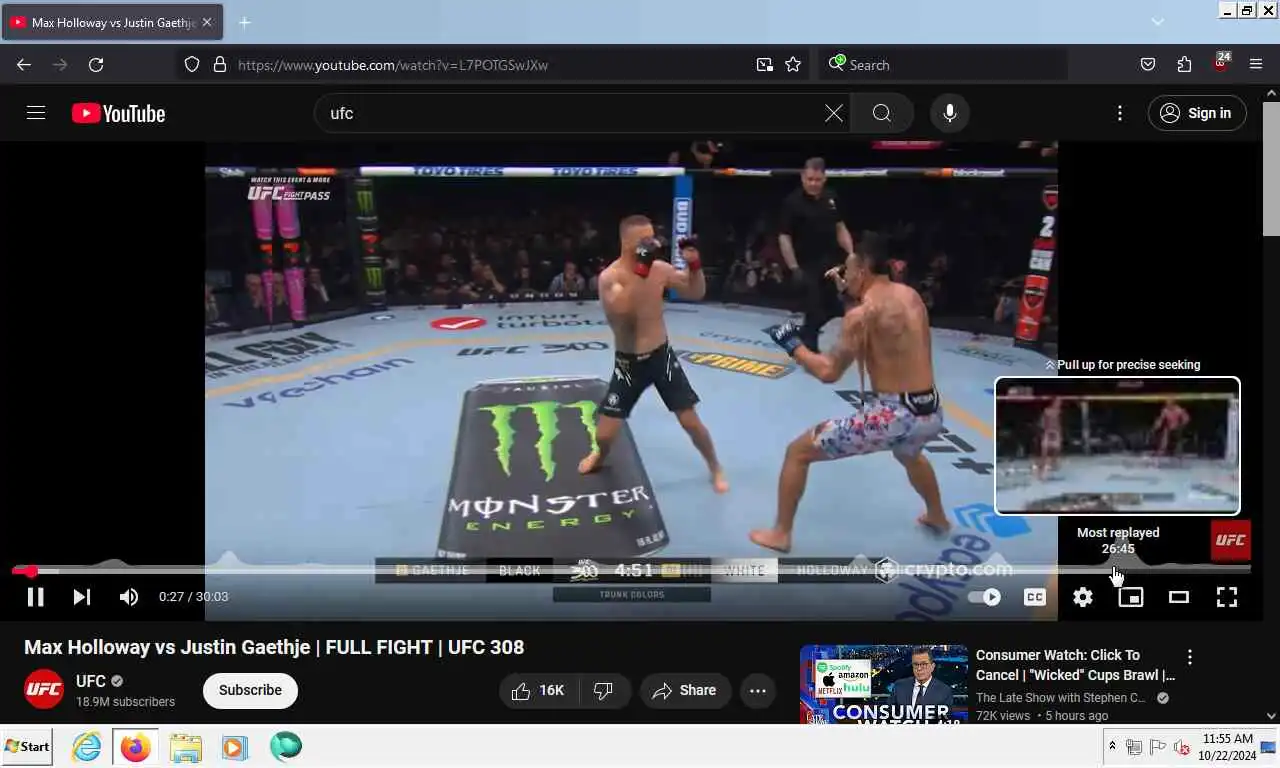
Task: Open the Windows Start menu
Action: 27,746
